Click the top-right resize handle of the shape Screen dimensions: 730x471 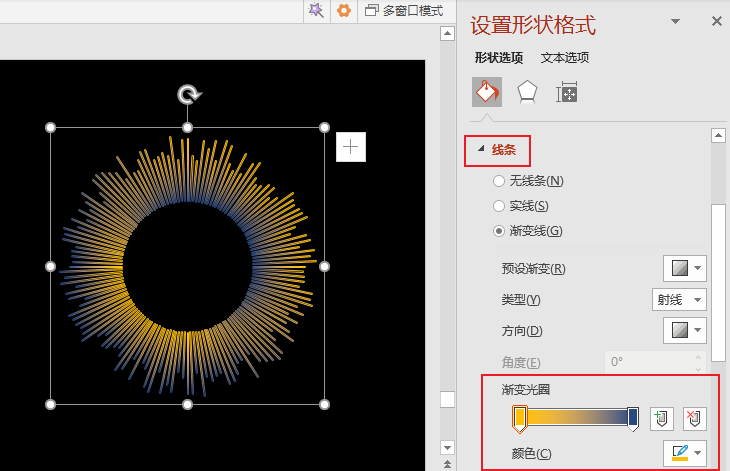324,127
